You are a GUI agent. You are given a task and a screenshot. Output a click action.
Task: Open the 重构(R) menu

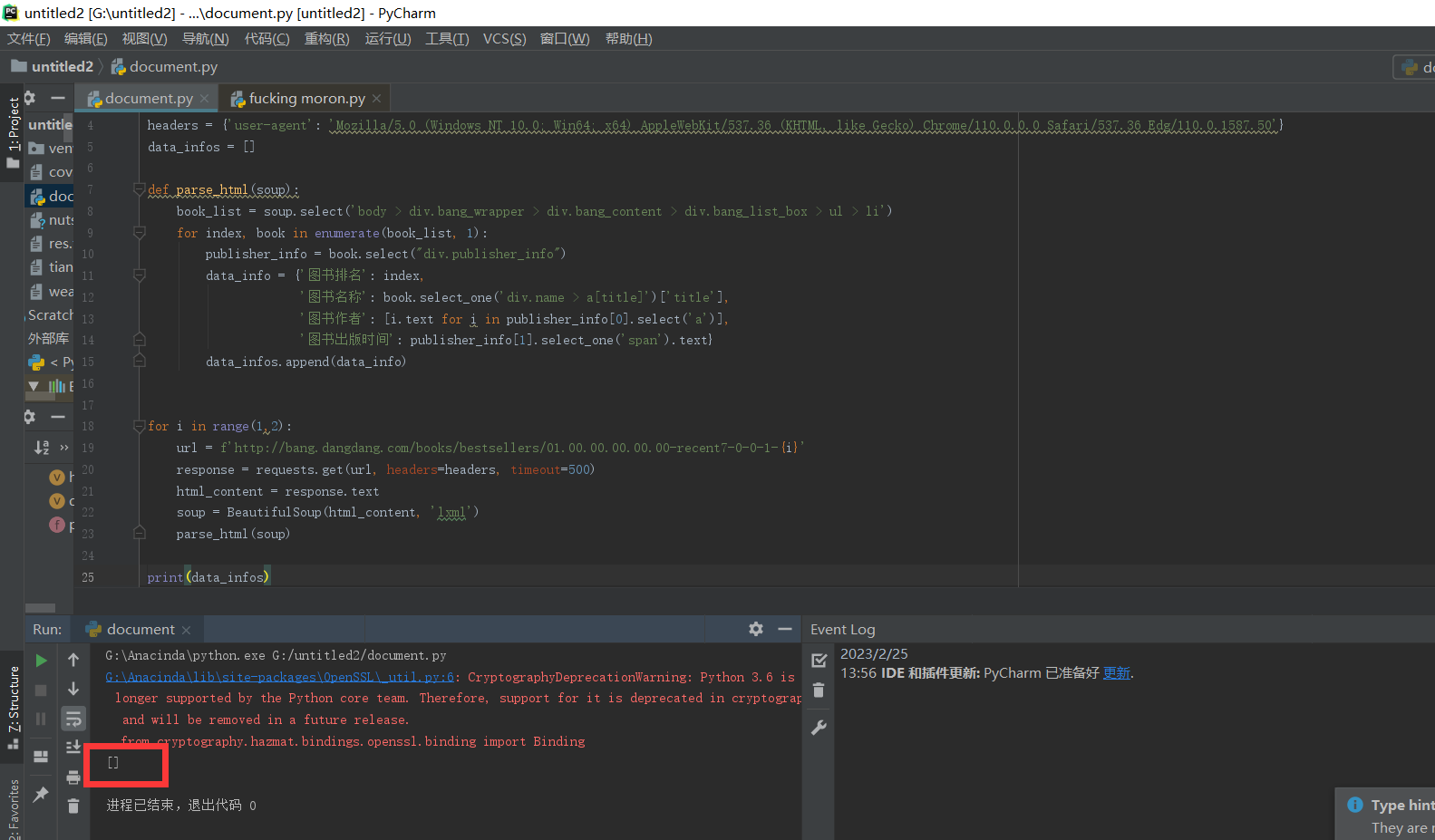pos(327,39)
